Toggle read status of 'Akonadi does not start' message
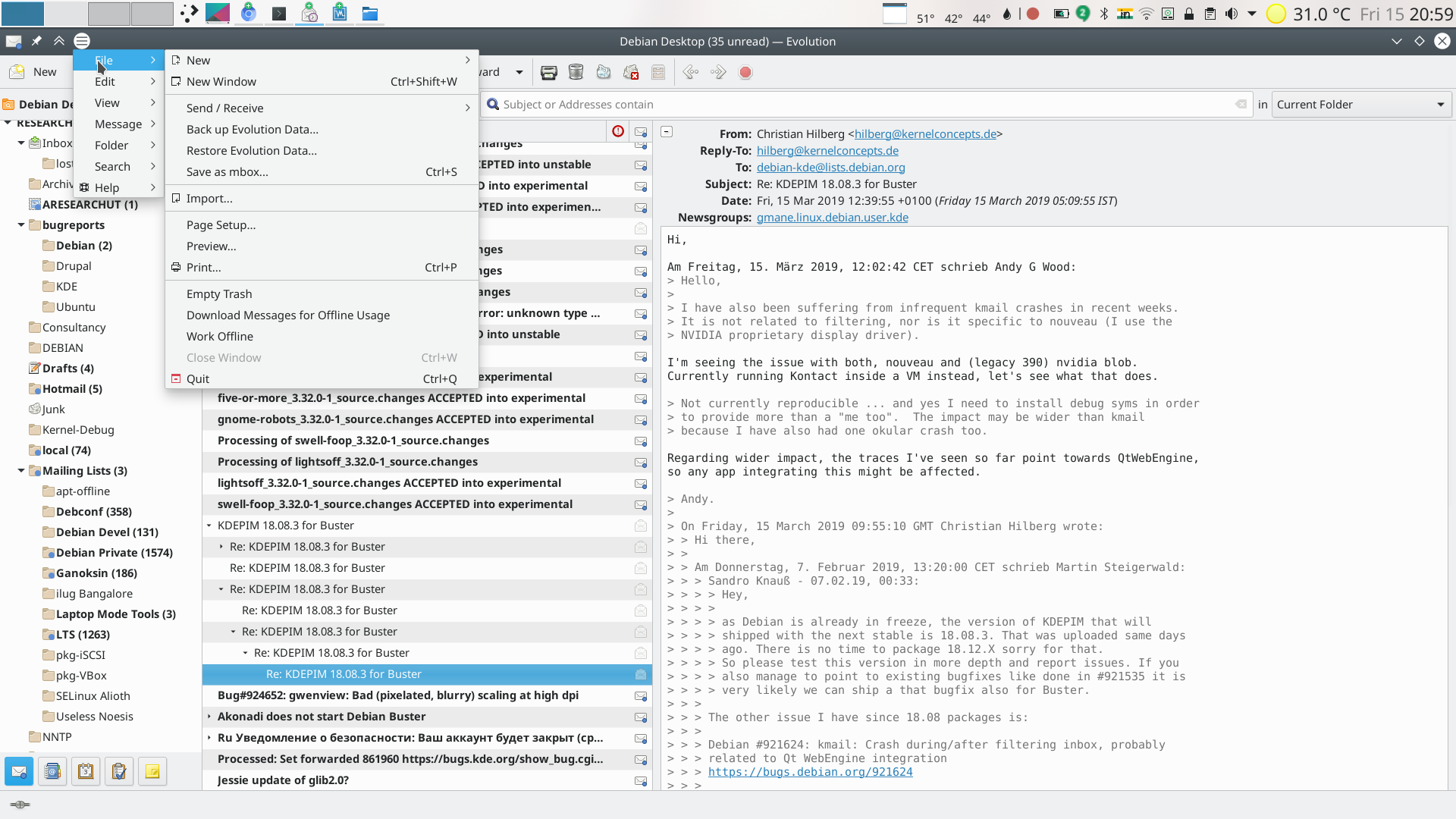The height and width of the screenshot is (819, 1456). [x=641, y=717]
